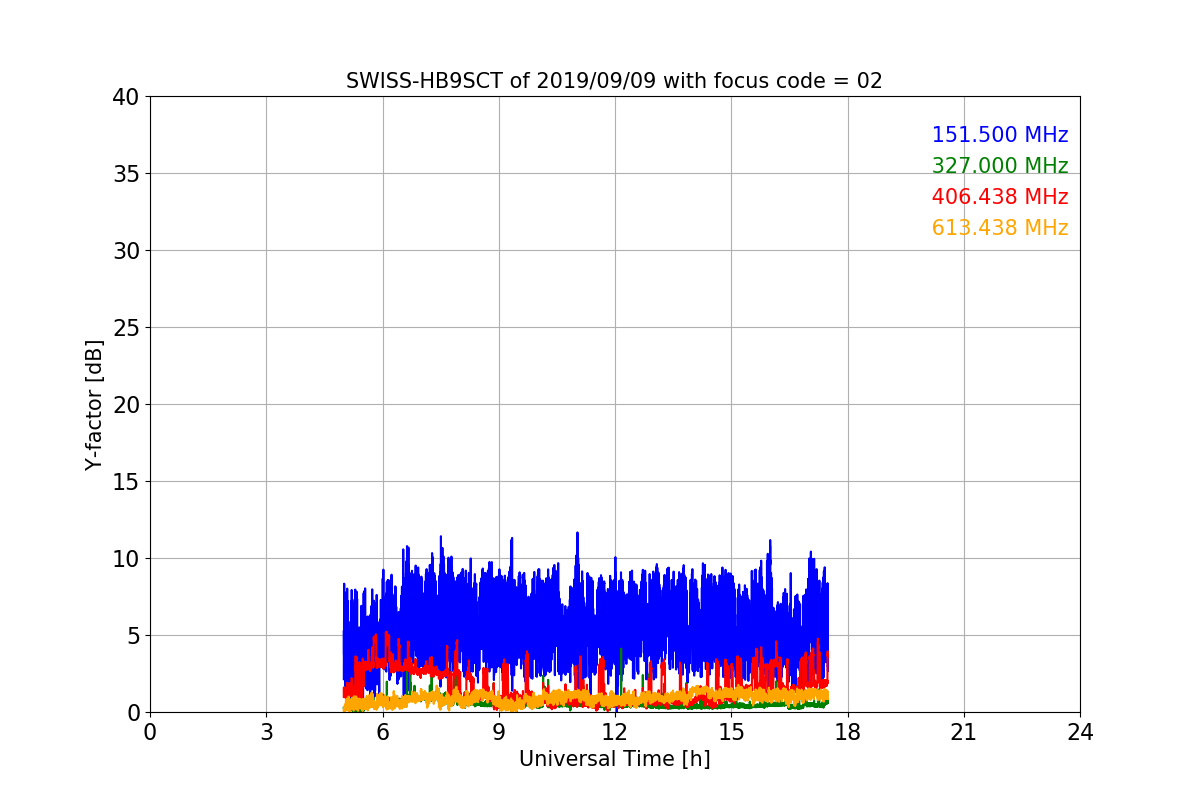The image size is (1200, 800).
Task: Click the blue 151.5 MHz peak near 11h
Action: 577,535
